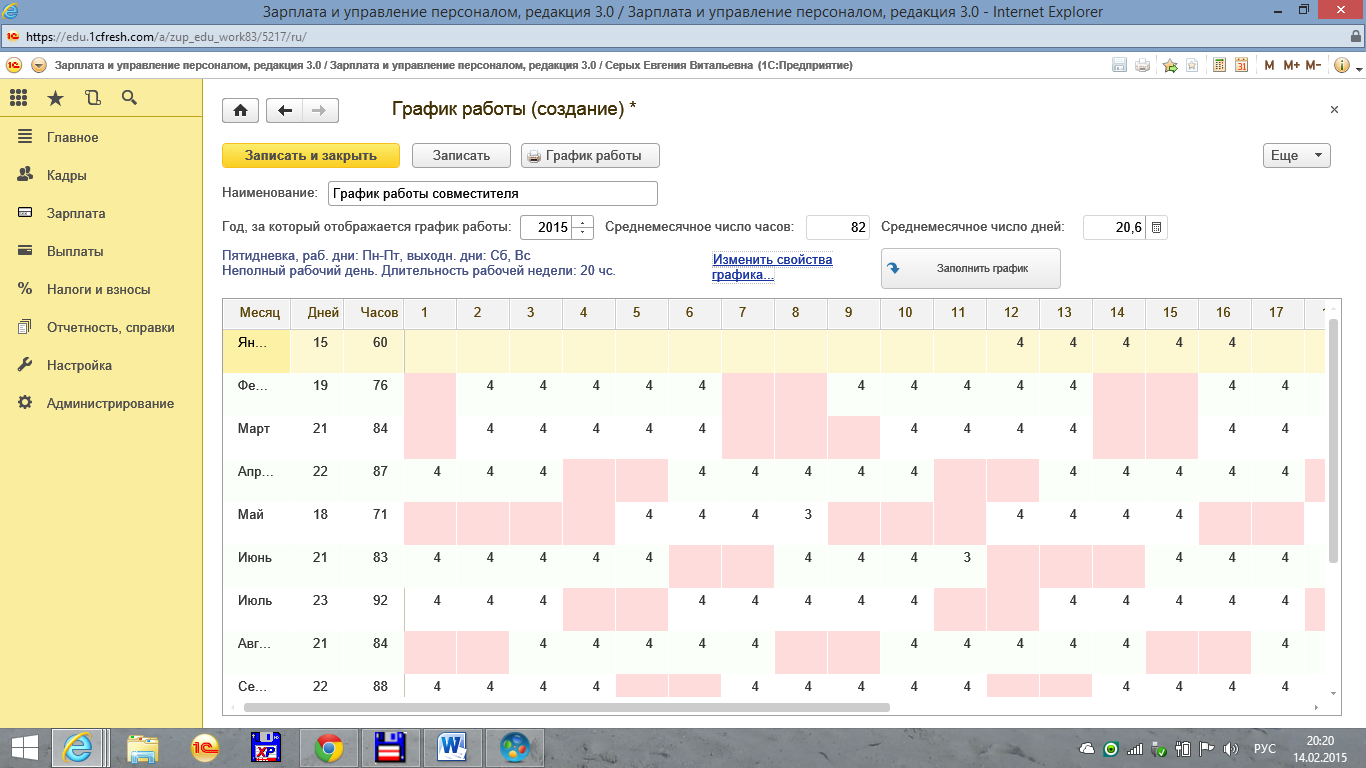Increase year with stepper up arrow

point(584,222)
